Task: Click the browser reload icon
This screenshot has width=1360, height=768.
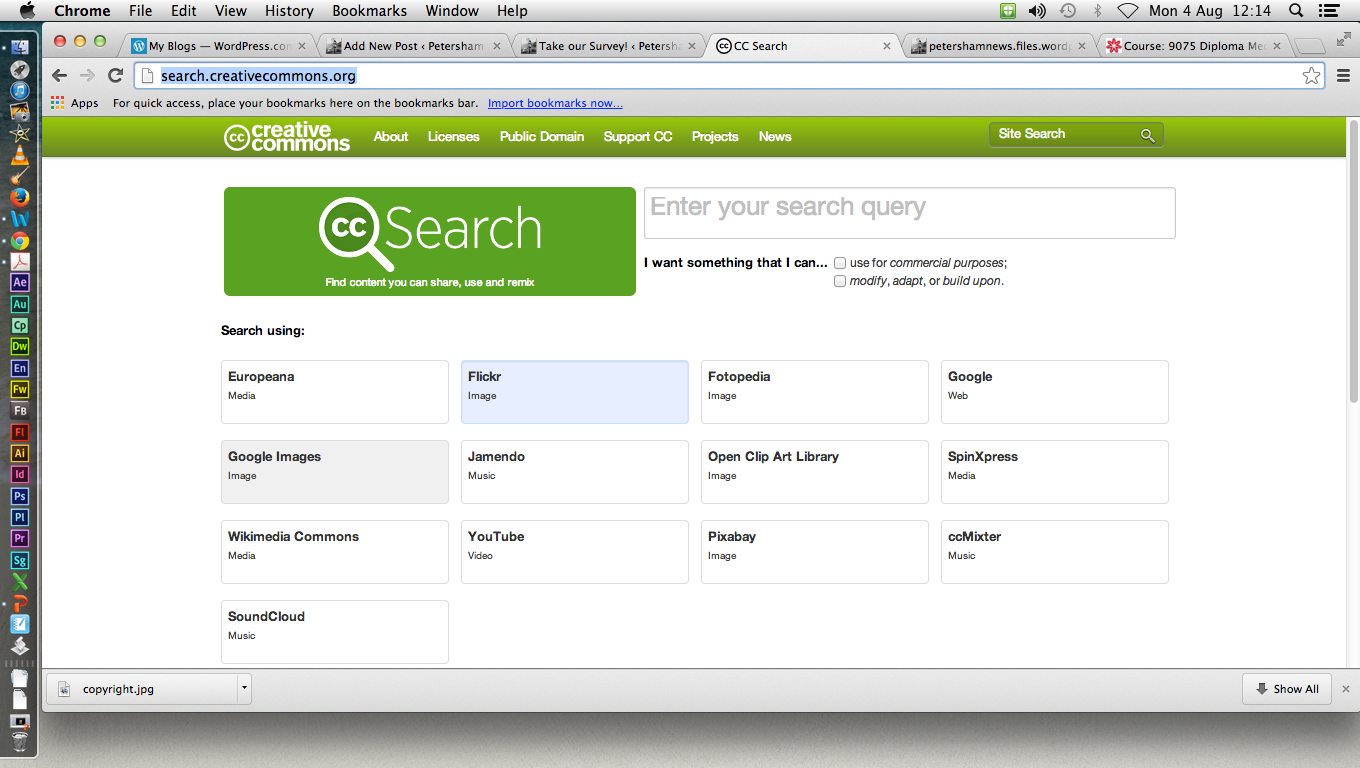Action: click(x=115, y=76)
